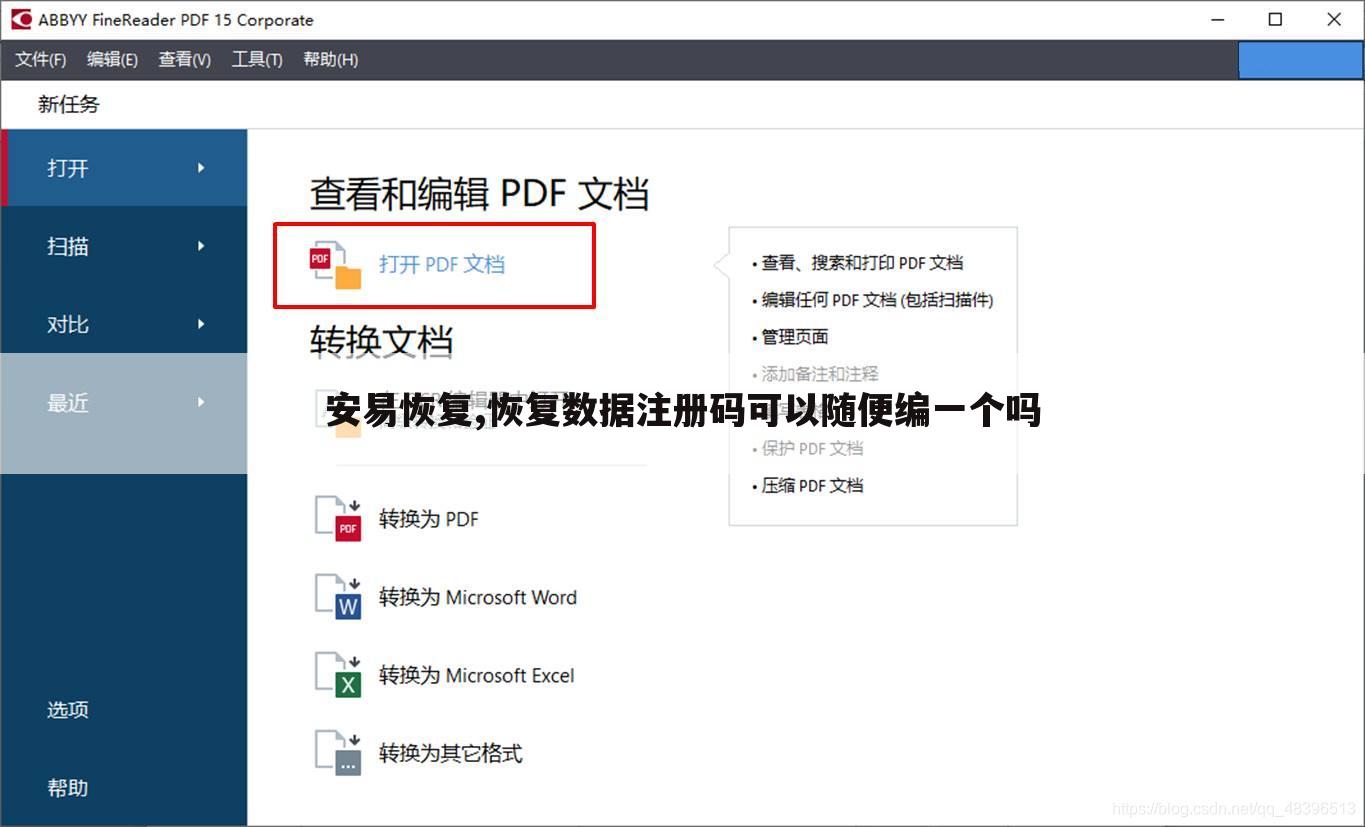
Task: Open 帮助 at the sidebar bottom
Action: coord(68,787)
